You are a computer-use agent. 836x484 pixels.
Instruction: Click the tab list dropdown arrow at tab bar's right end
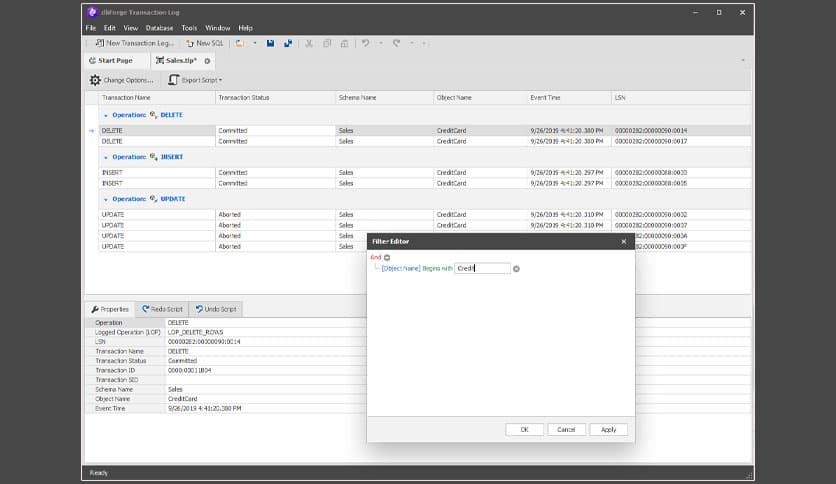[x=743, y=60]
